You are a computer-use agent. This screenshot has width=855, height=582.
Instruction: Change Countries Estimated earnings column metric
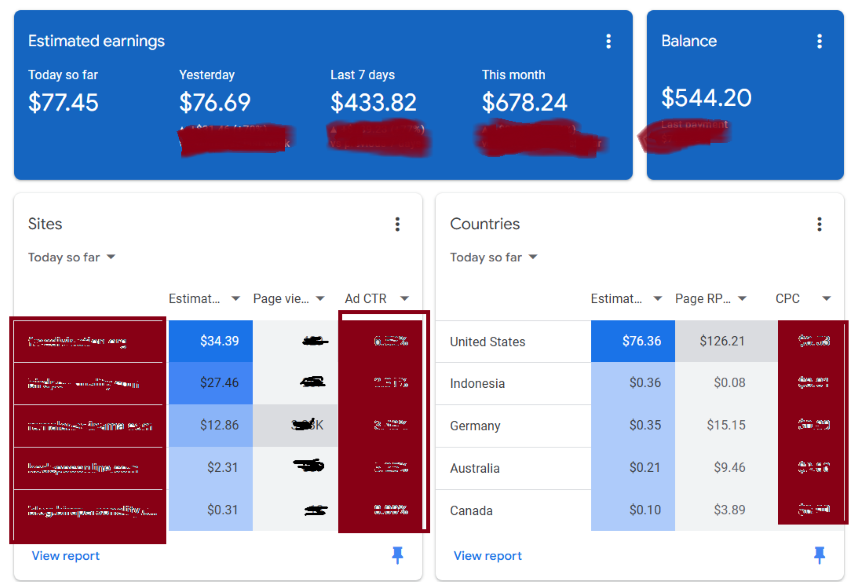[x=657, y=298]
